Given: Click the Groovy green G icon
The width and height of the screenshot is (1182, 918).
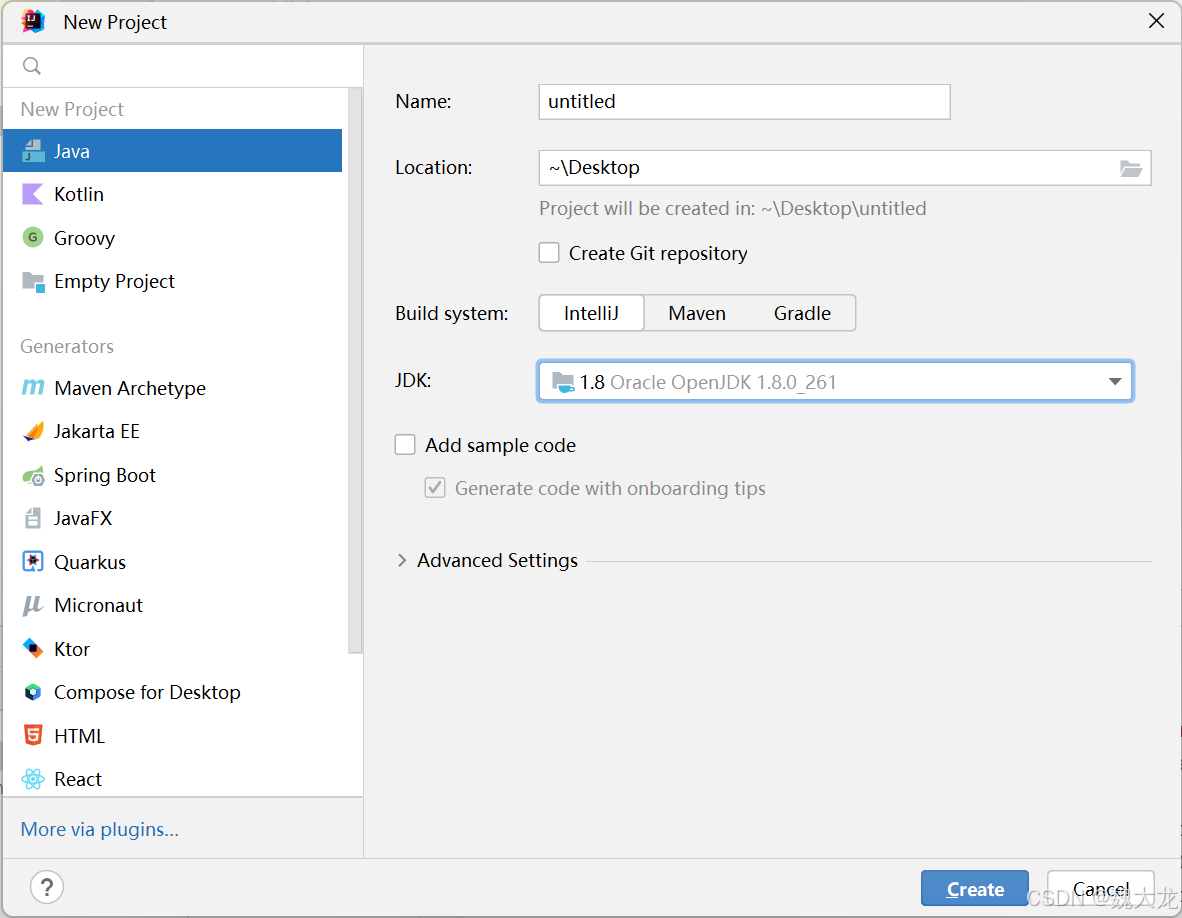Looking at the screenshot, I should tap(32, 237).
